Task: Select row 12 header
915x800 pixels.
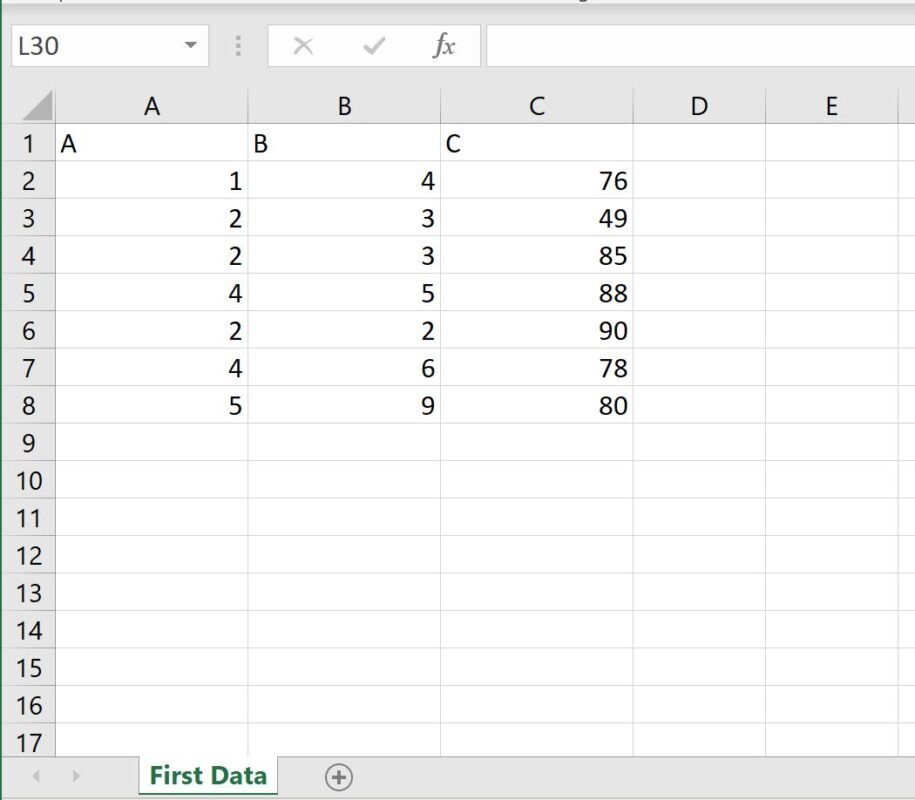Action: [x=29, y=555]
